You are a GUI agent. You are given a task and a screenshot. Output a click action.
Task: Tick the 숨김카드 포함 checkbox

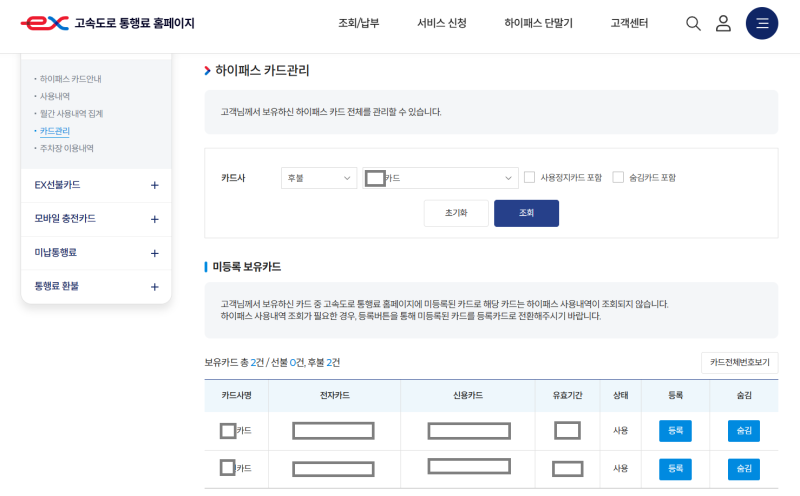click(618, 177)
